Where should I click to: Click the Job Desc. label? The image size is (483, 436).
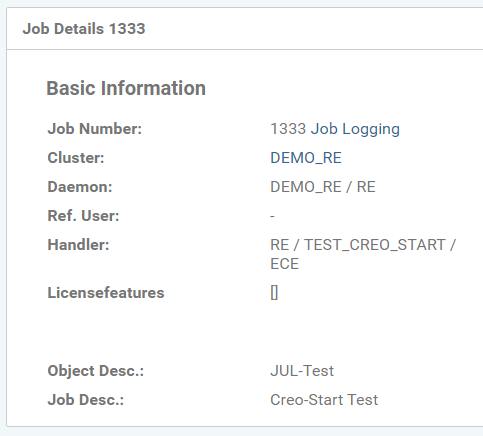pyautogui.click(x=86, y=400)
